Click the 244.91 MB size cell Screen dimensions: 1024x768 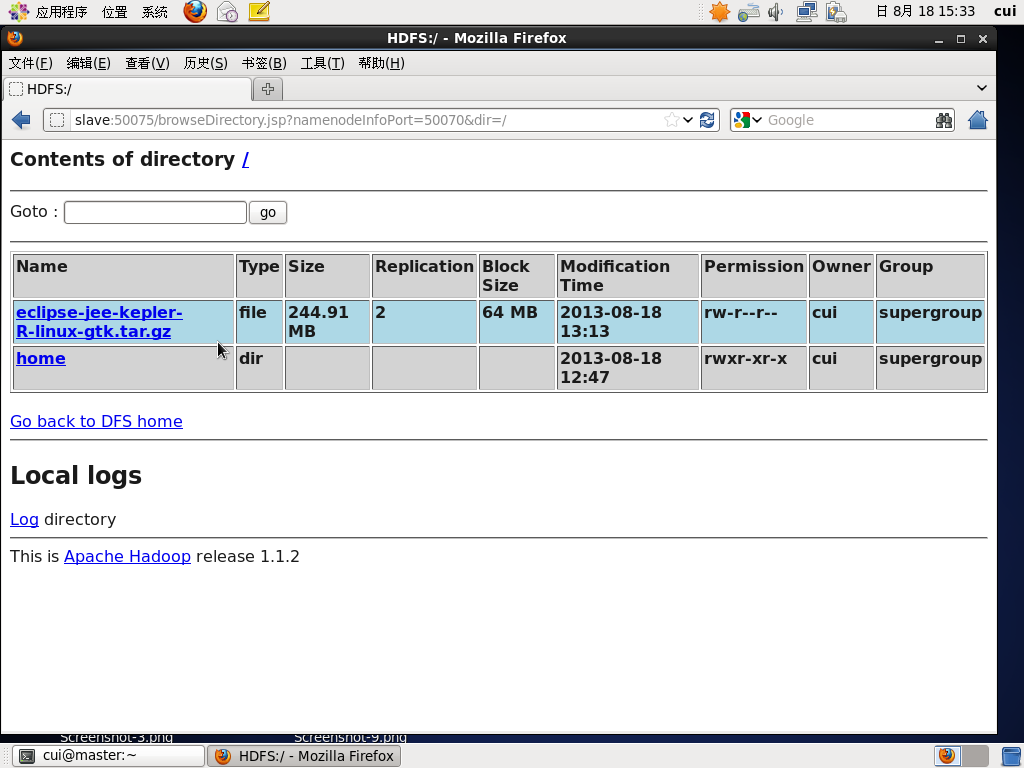click(x=327, y=322)
